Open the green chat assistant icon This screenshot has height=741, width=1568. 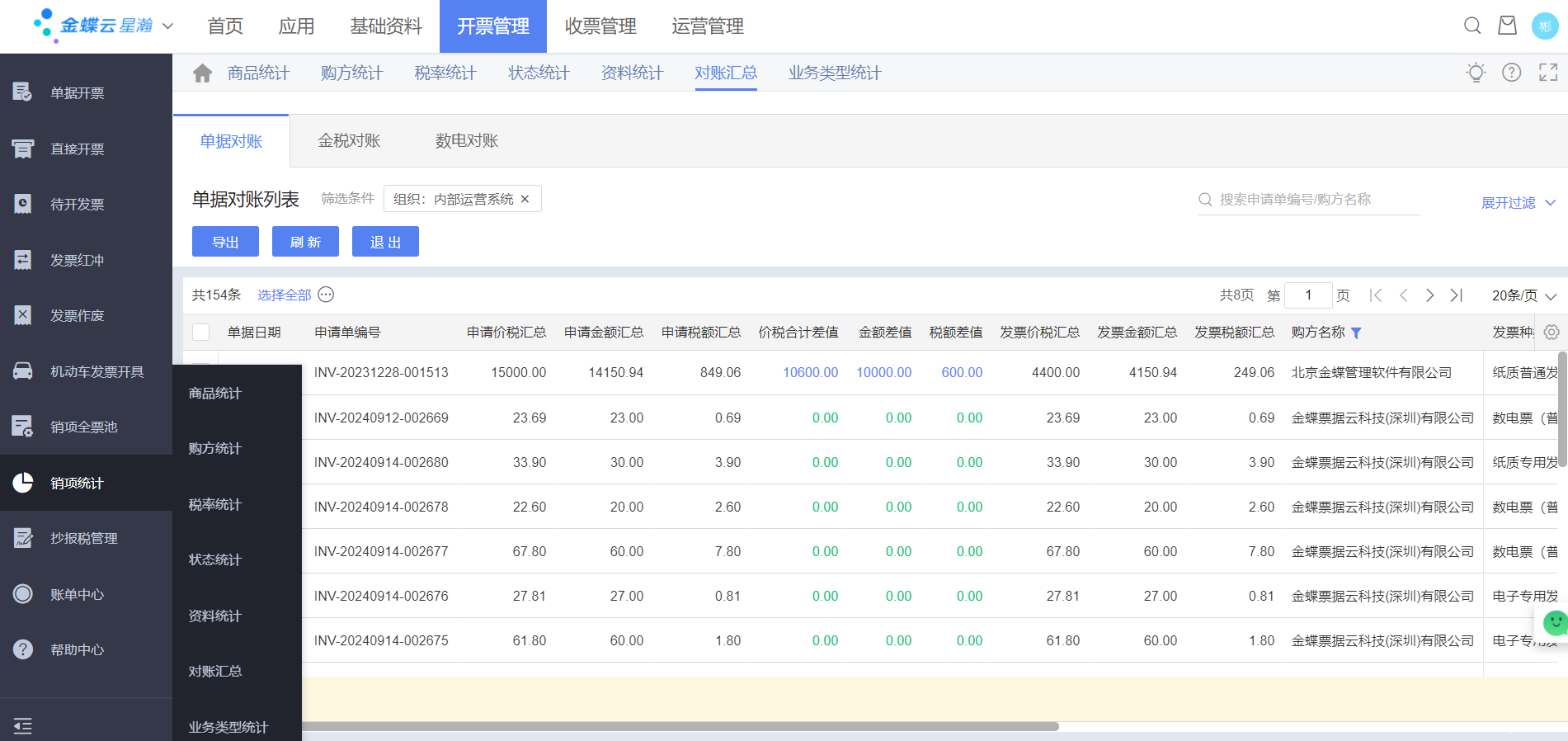[1555, 622]
